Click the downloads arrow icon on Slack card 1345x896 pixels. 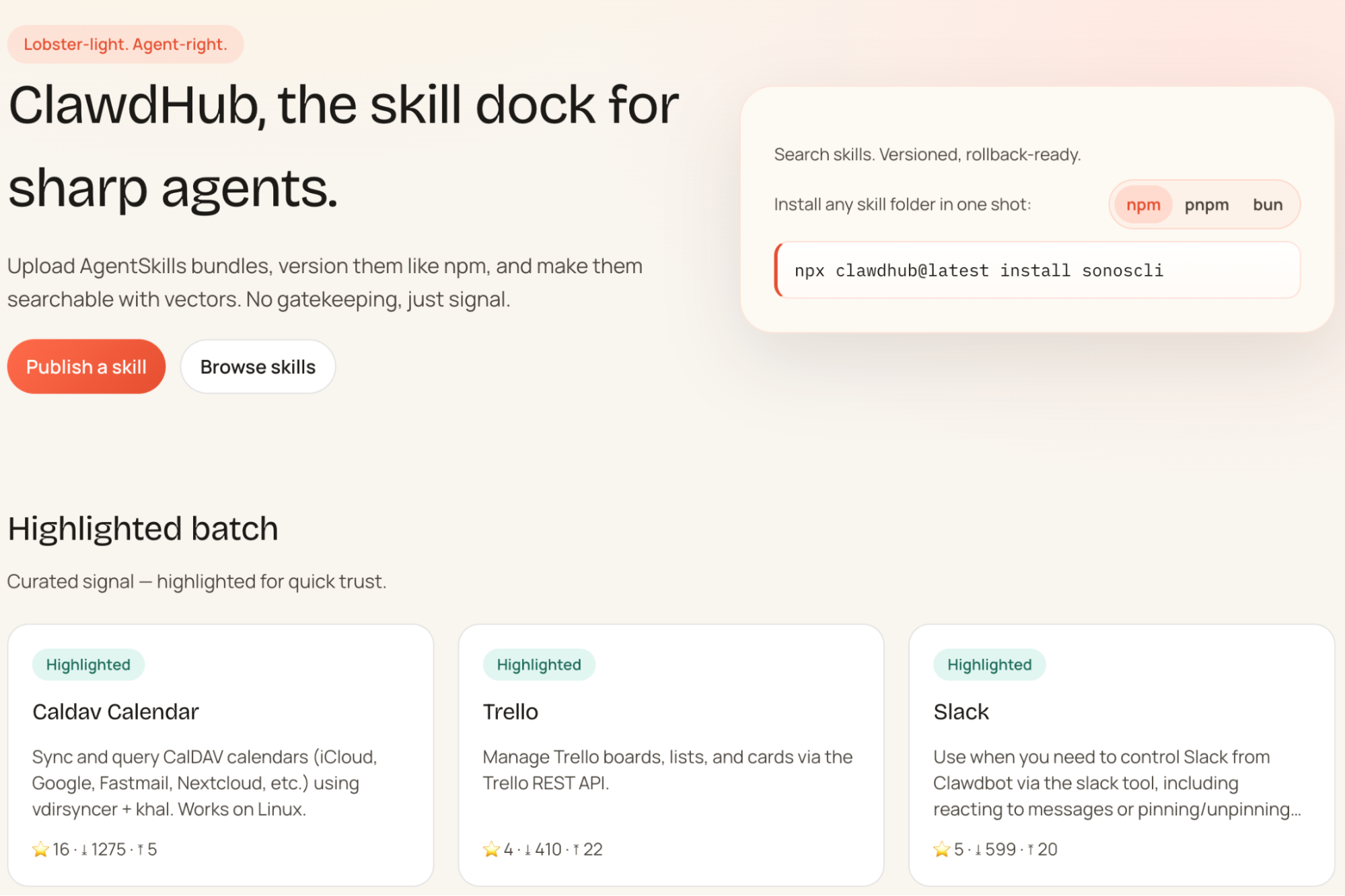click(977, 849)
